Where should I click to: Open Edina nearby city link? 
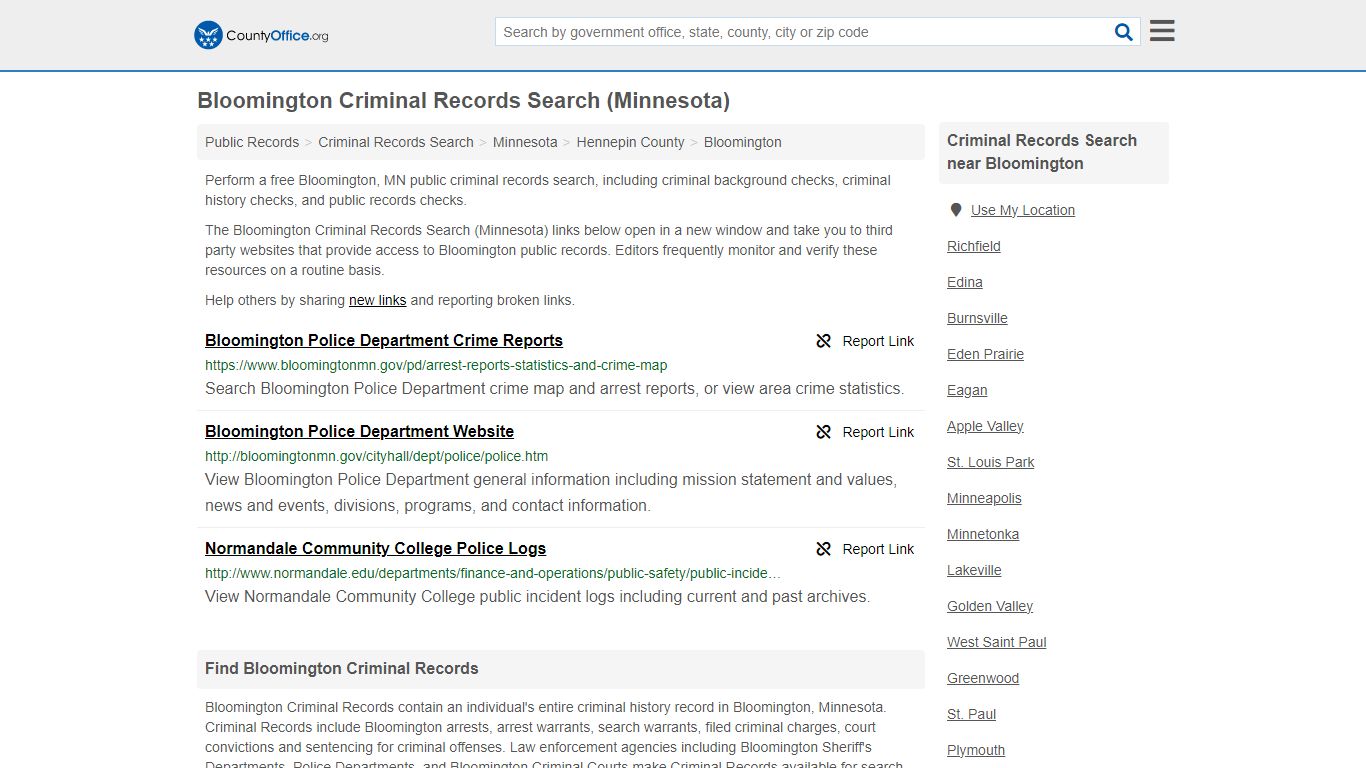[x=965, y=282]
